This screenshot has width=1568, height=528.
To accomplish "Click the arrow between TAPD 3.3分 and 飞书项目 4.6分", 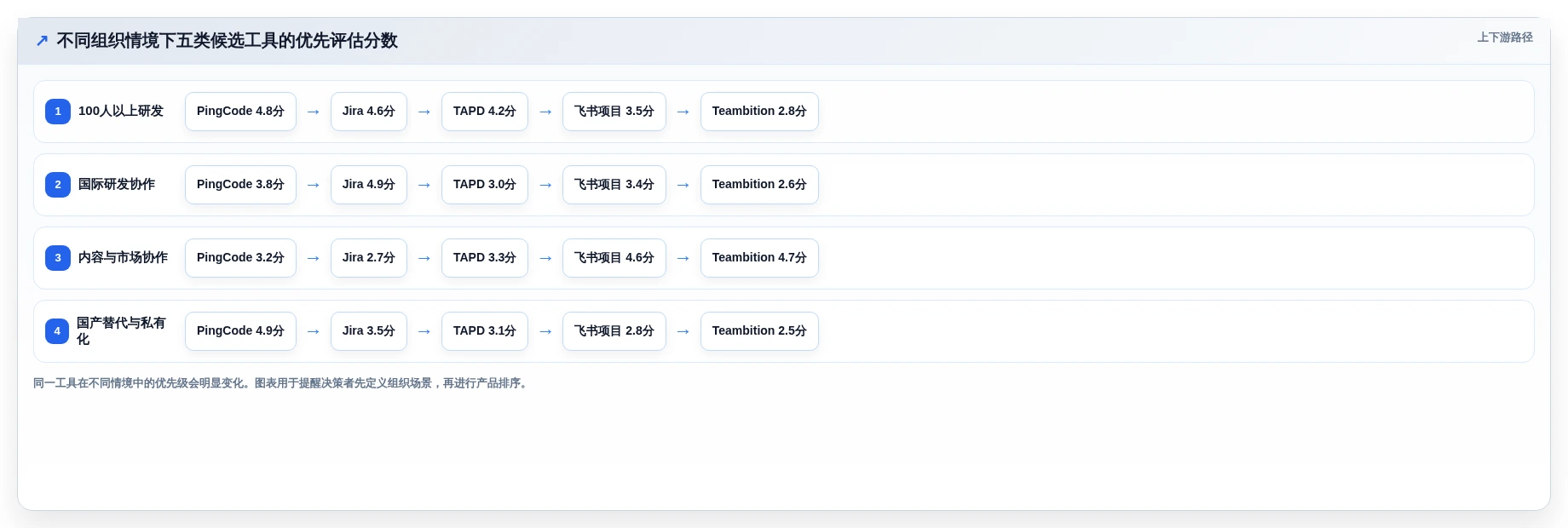I will click(x=545, y=258).
